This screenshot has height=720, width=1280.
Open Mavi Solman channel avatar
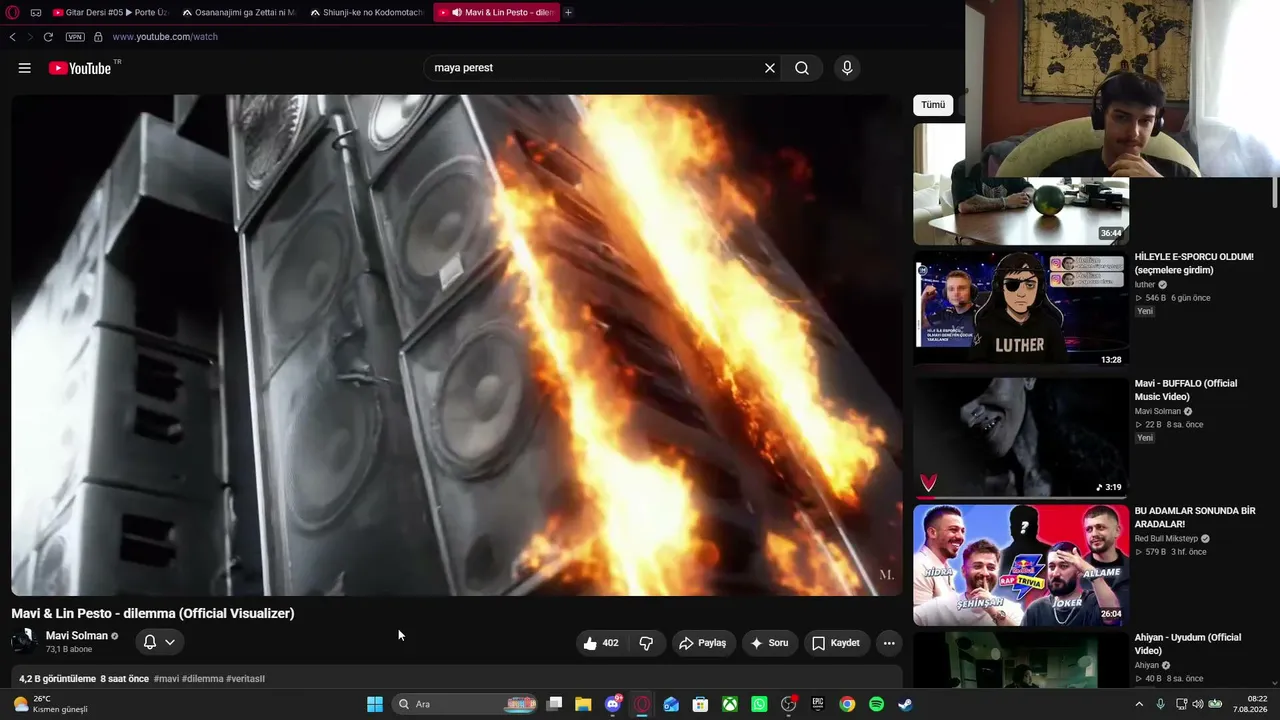click(24, 642)
